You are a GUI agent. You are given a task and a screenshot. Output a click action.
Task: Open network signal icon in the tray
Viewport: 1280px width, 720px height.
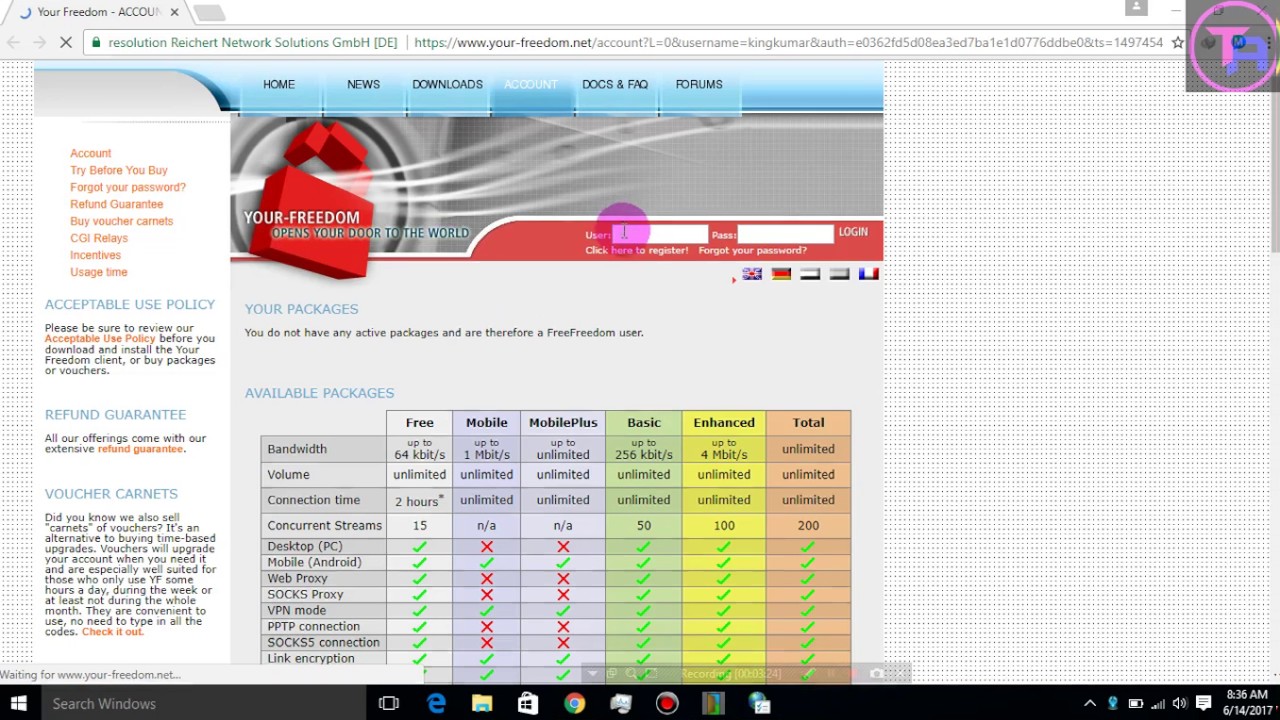[x=1158, y=703]
